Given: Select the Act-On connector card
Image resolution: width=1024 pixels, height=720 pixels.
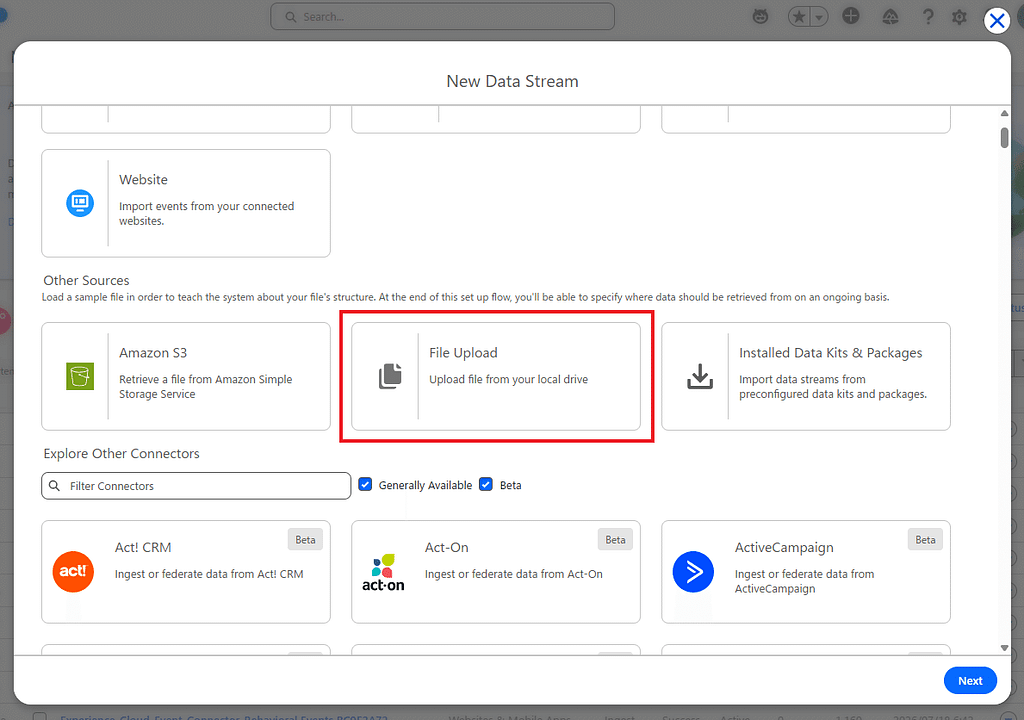Looking at the screenshot, I should click(496, 572).
